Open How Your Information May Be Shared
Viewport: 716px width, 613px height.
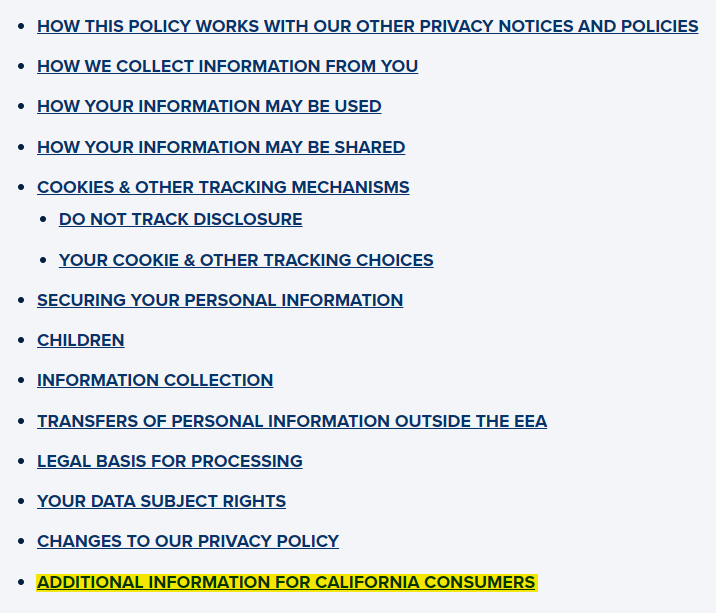[x=221, y=147]
